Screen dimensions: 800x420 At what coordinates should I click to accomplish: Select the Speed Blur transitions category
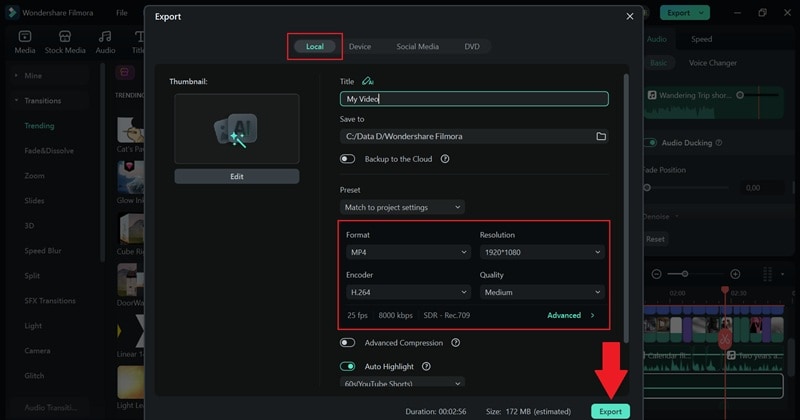pos(43,251)
